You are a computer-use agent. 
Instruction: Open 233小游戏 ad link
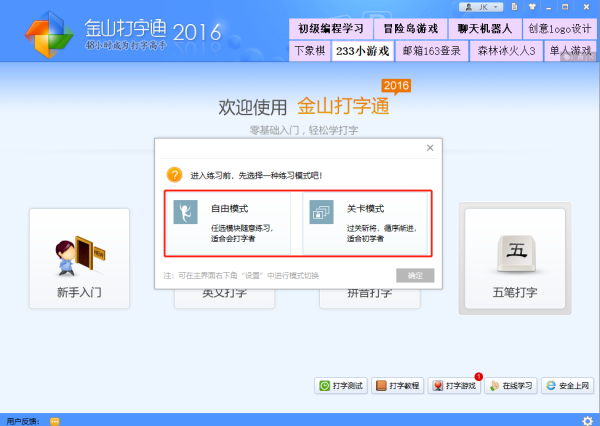pos(362,51)
